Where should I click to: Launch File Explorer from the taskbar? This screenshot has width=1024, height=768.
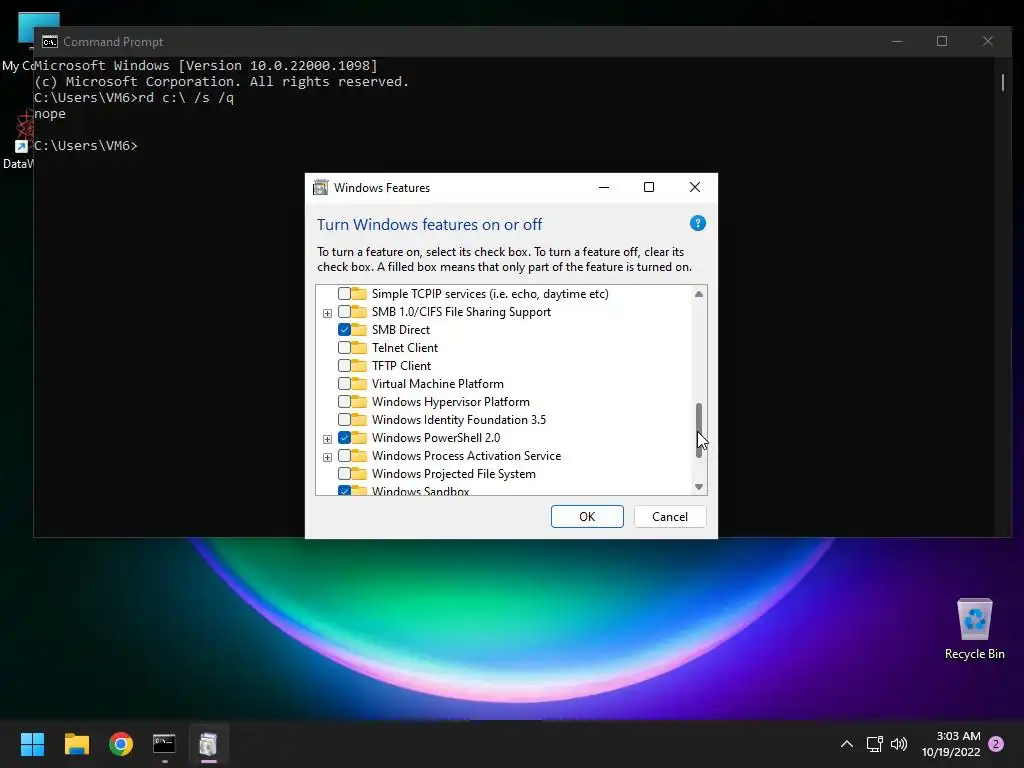click(76, 744)
